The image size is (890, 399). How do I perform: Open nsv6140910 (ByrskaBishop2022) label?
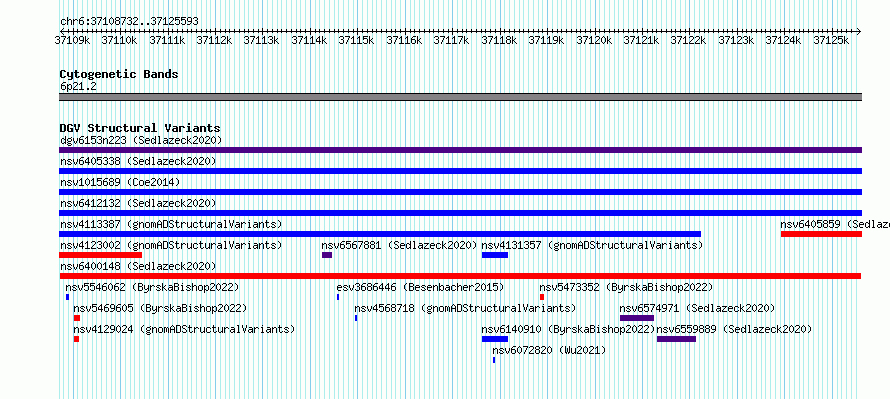click(x=569, y=329)
